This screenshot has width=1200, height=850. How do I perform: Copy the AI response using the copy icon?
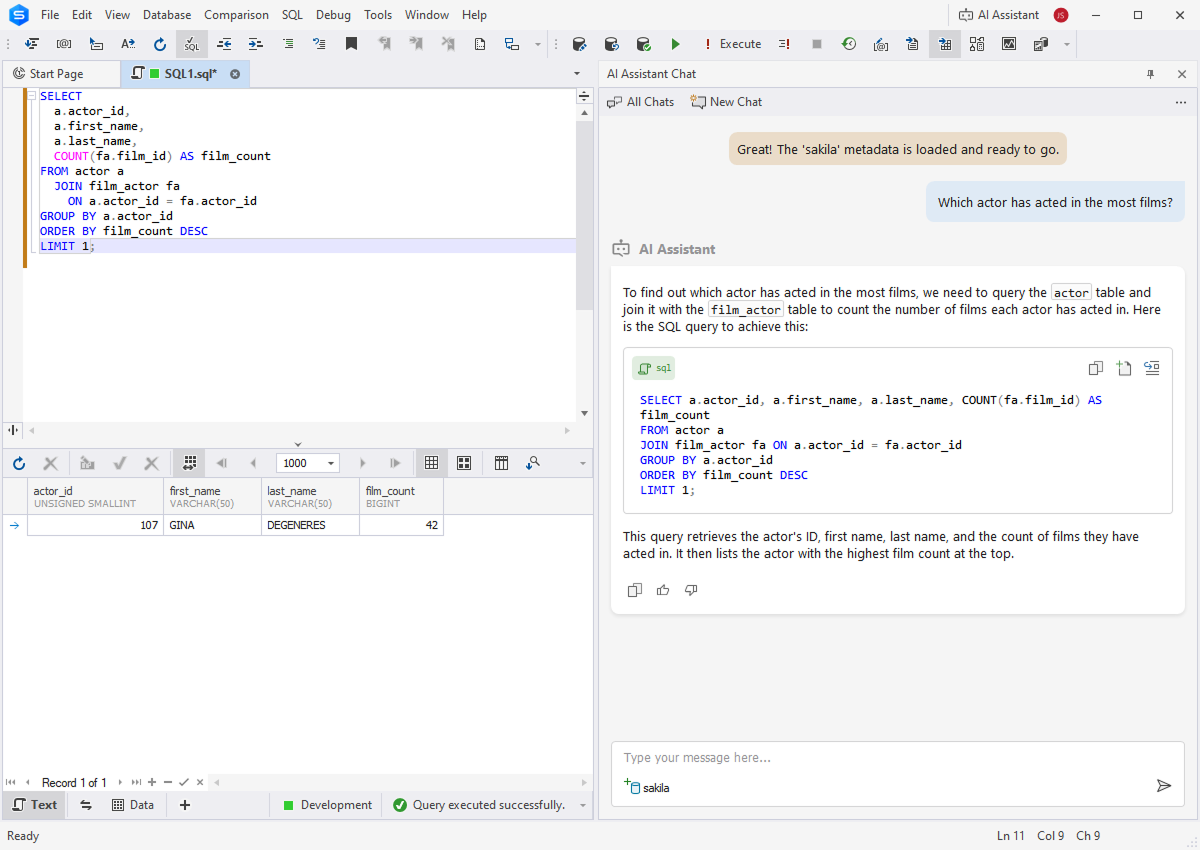coord(634,590)
